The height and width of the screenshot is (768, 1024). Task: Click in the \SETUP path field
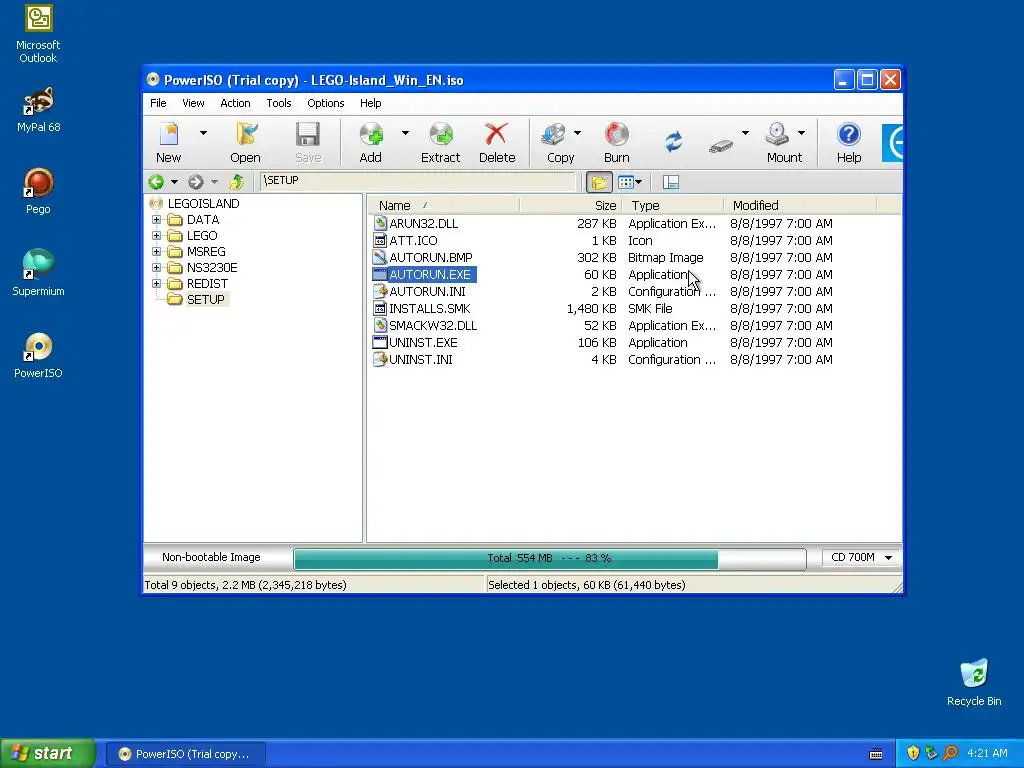pos(418,181)
